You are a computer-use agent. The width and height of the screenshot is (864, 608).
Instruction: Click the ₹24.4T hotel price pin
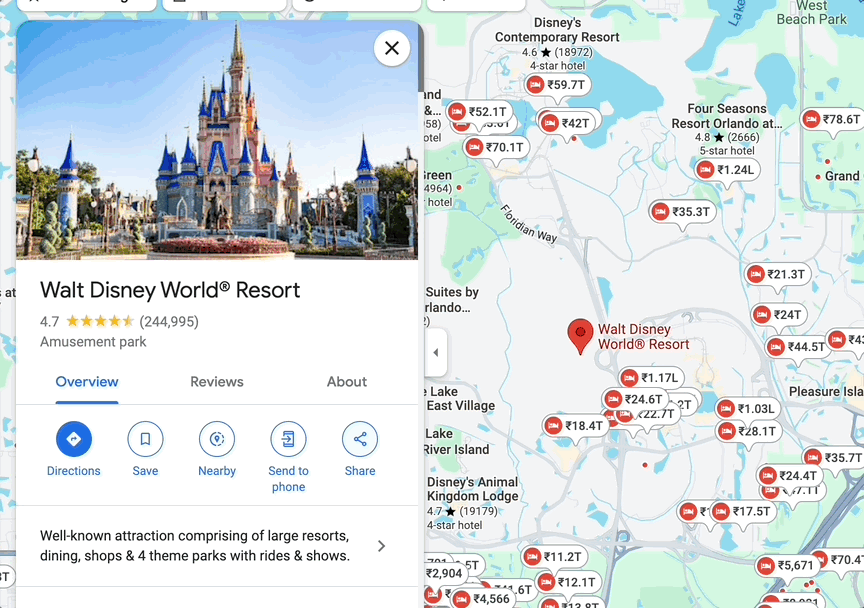[x=790, y=476]
